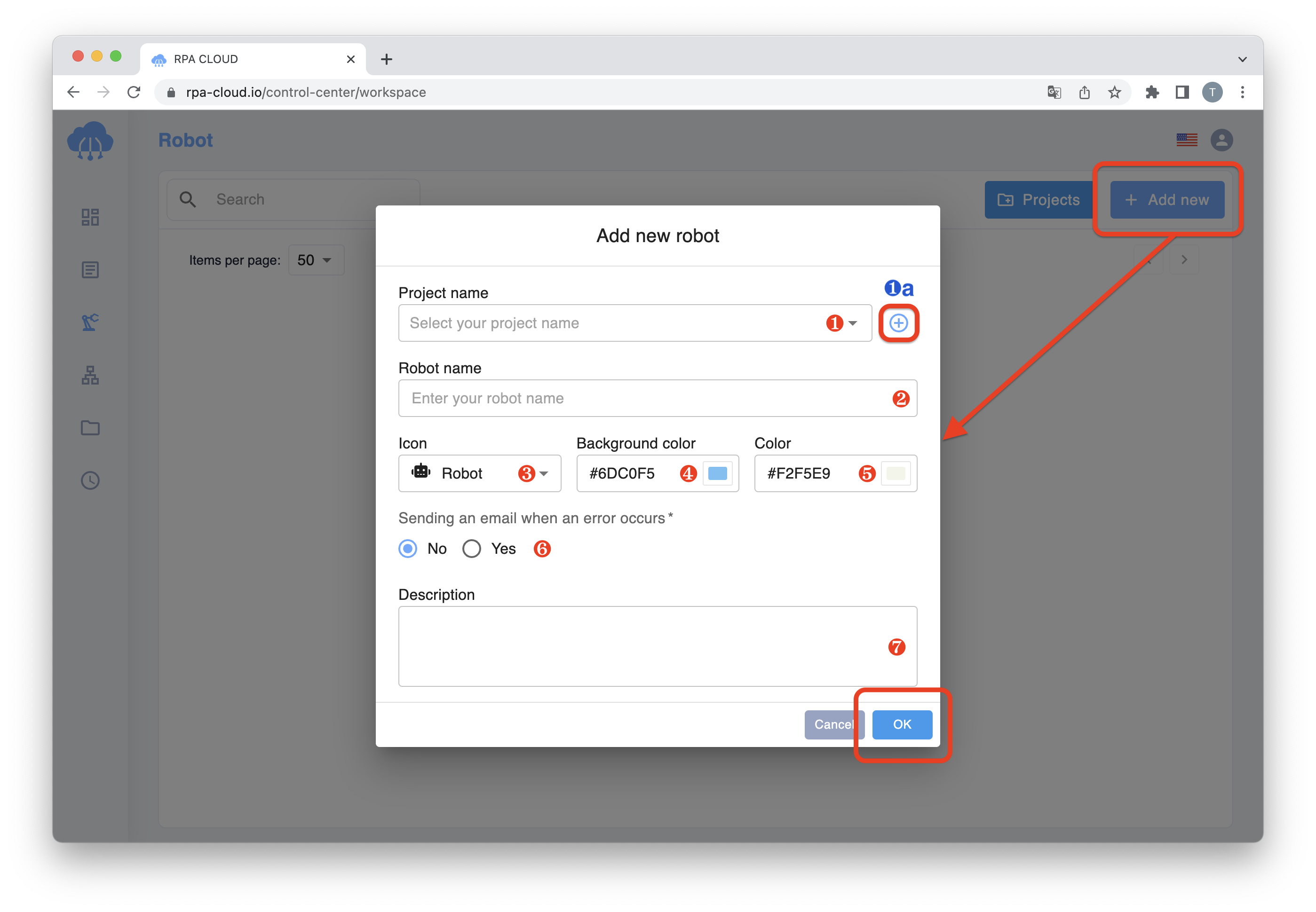Click the US flag language icon
This screenshot has height=912, width=1316.
[x=1187, y=140]
